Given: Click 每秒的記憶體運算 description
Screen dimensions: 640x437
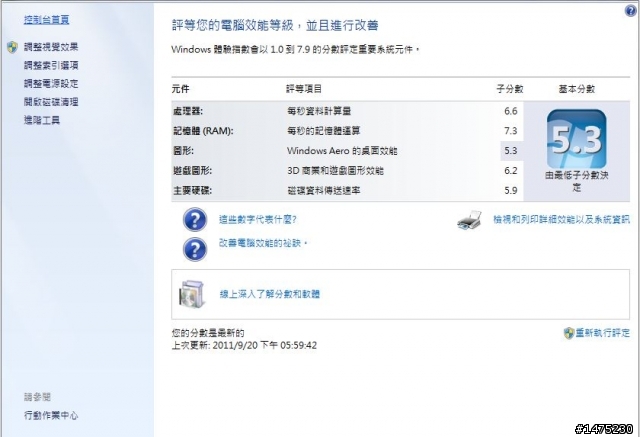Looking at the screenshot, I should tap(324, 131).
